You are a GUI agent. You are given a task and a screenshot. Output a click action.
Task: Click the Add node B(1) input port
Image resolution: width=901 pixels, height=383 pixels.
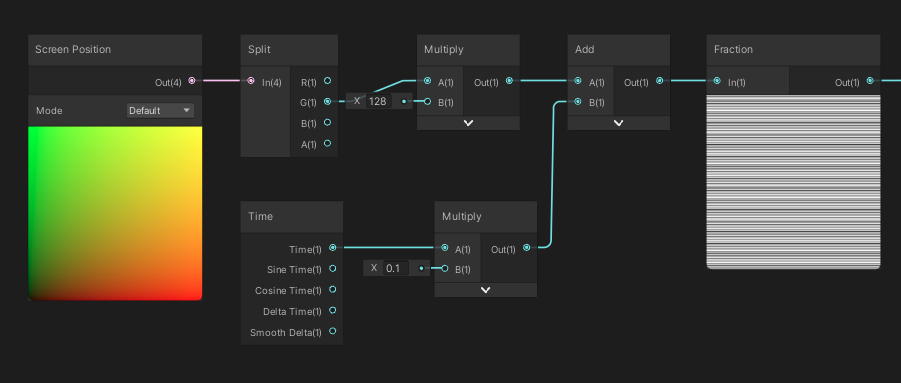click(577, 102)
